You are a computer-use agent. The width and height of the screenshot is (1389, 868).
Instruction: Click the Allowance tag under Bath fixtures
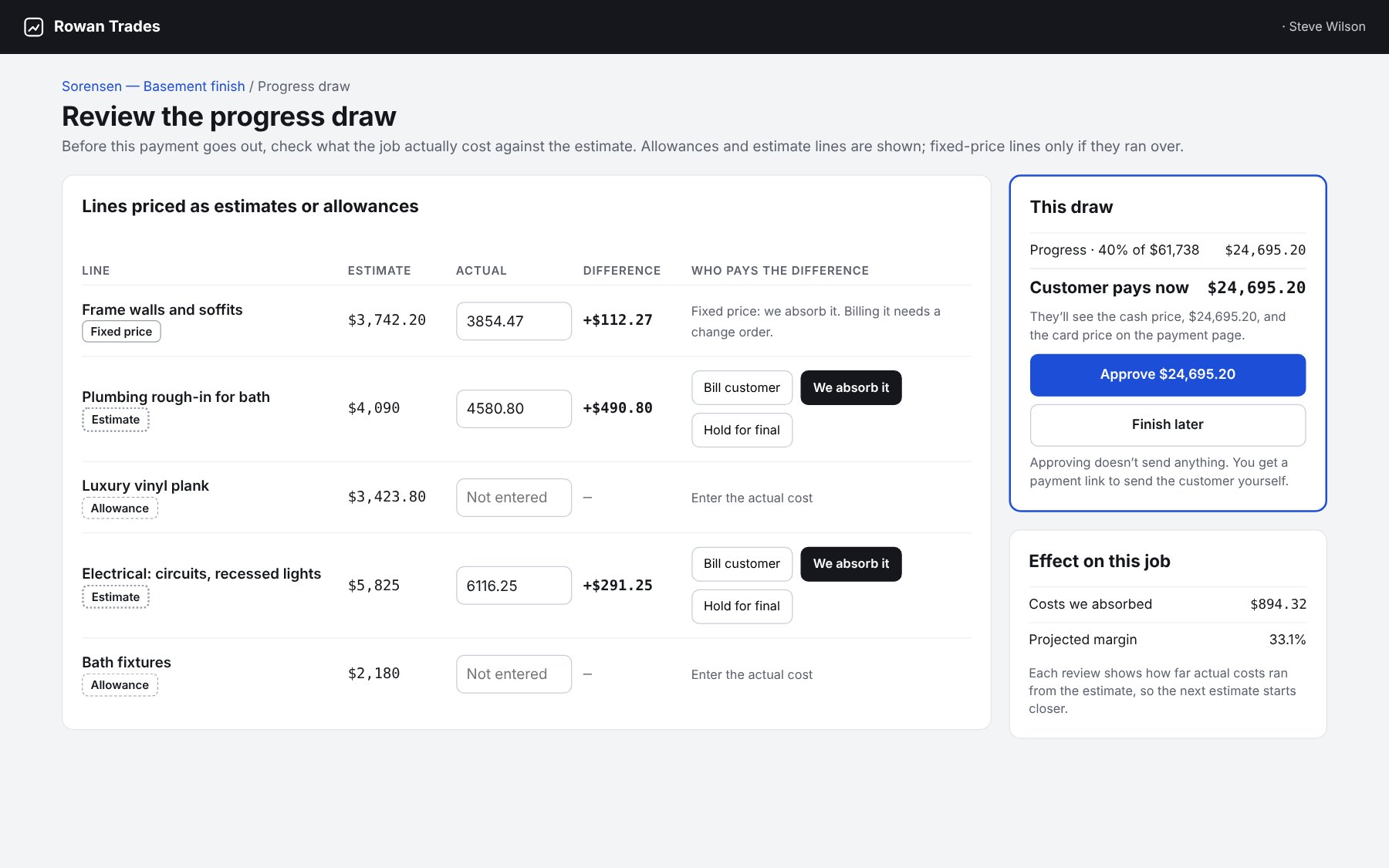[x=120, y=685]
